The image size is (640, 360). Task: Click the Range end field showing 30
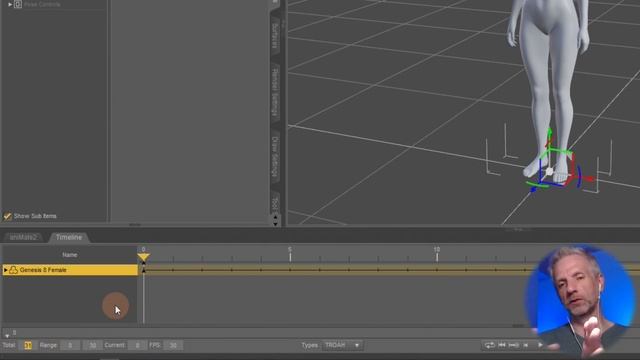(x=92, y=345)
